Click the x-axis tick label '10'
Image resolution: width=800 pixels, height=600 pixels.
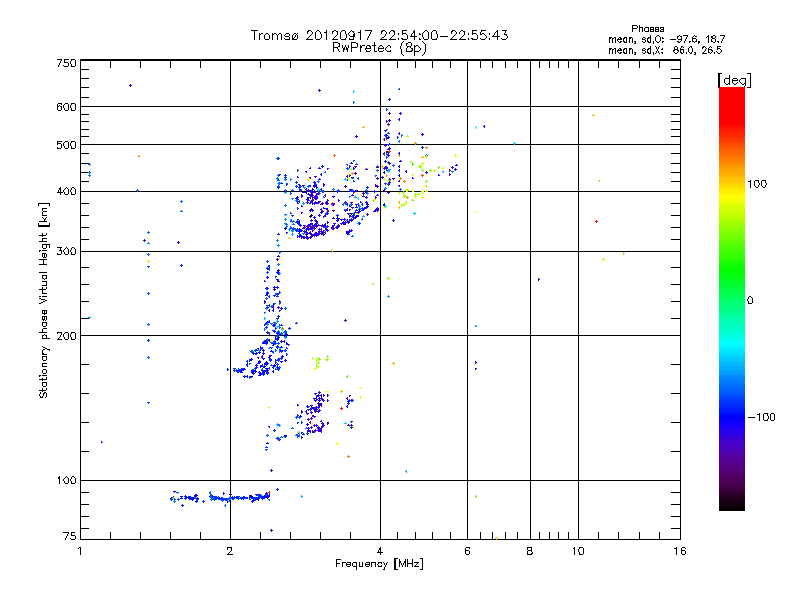coord(578,551)
